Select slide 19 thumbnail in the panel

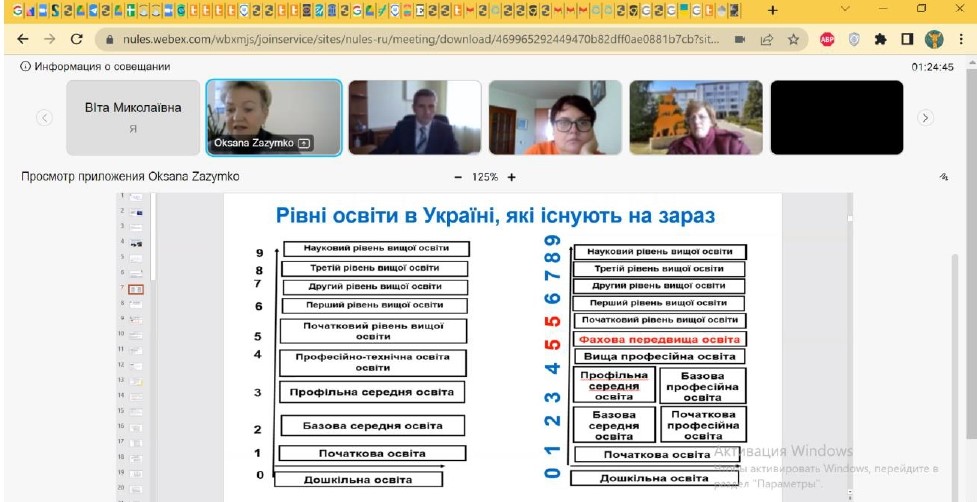[136, 473]
